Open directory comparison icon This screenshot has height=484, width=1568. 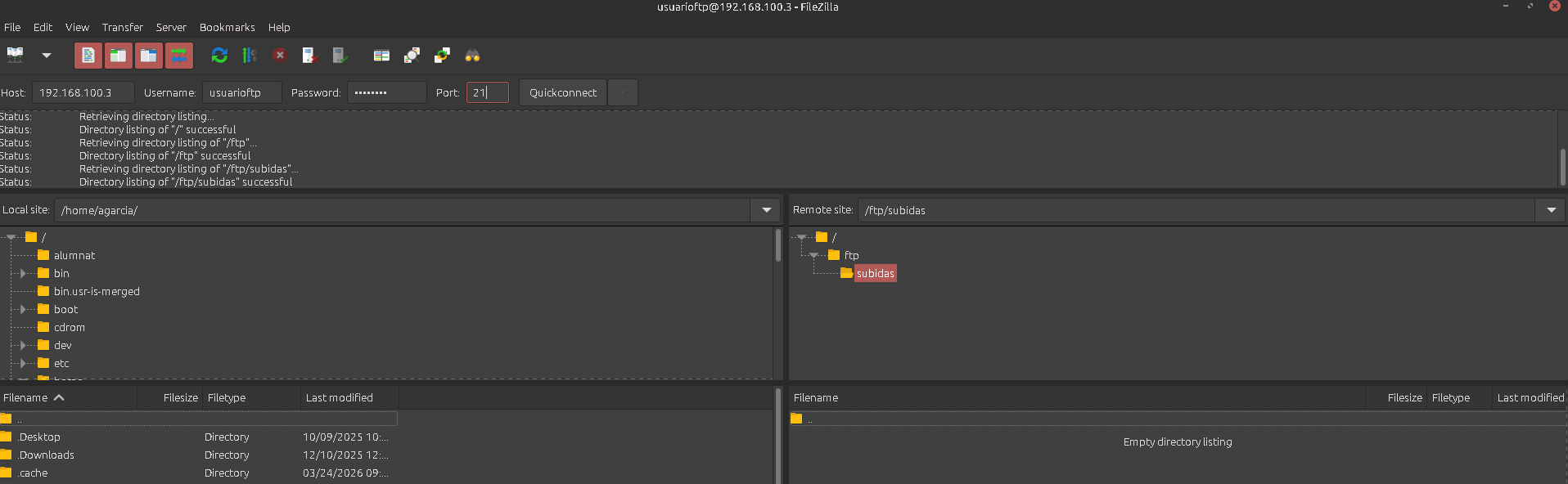(x=412, y=56)
